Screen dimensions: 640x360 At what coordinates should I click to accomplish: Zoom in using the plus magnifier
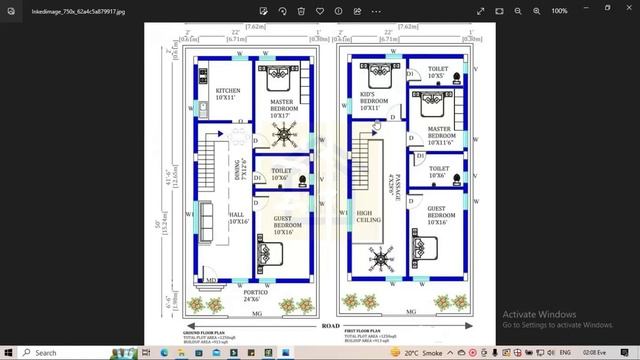click(537, 11)
